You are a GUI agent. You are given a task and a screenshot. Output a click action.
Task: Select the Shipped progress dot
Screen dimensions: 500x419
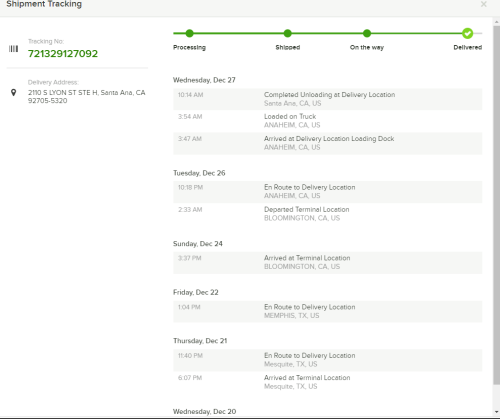pos(288,33)
